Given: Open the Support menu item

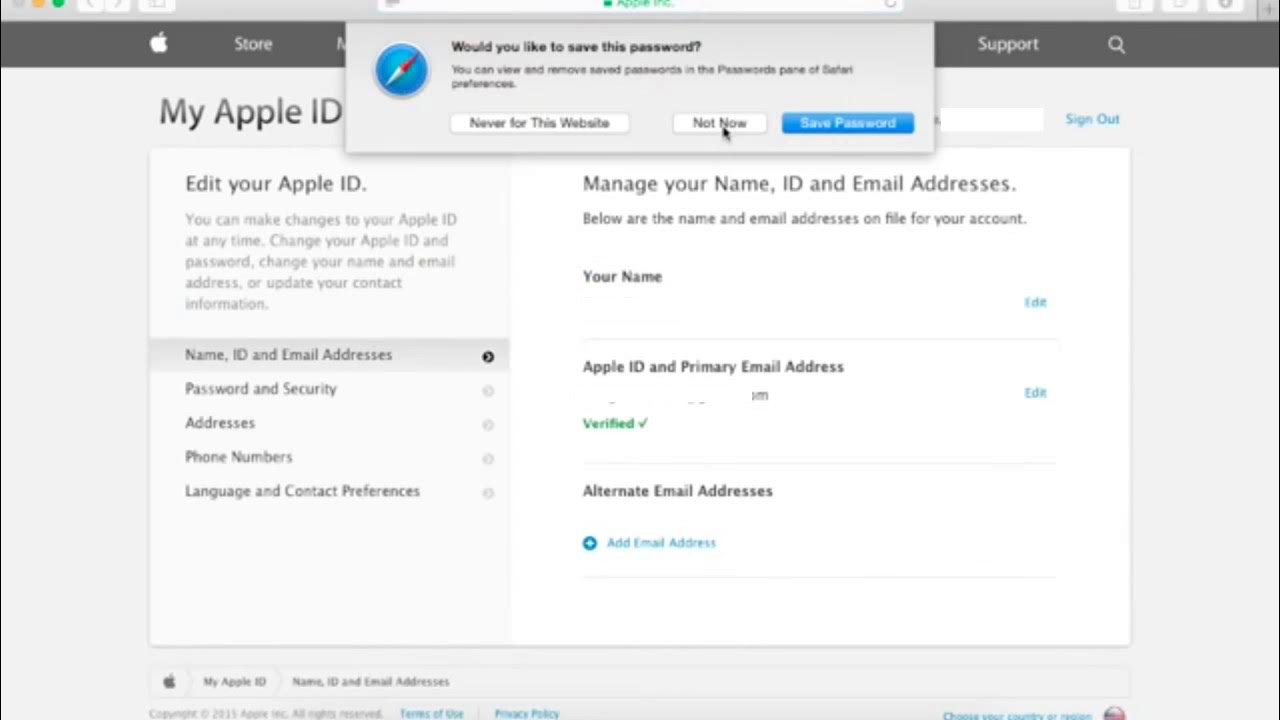Looking at the screenshot, I should click(1008, 44).
